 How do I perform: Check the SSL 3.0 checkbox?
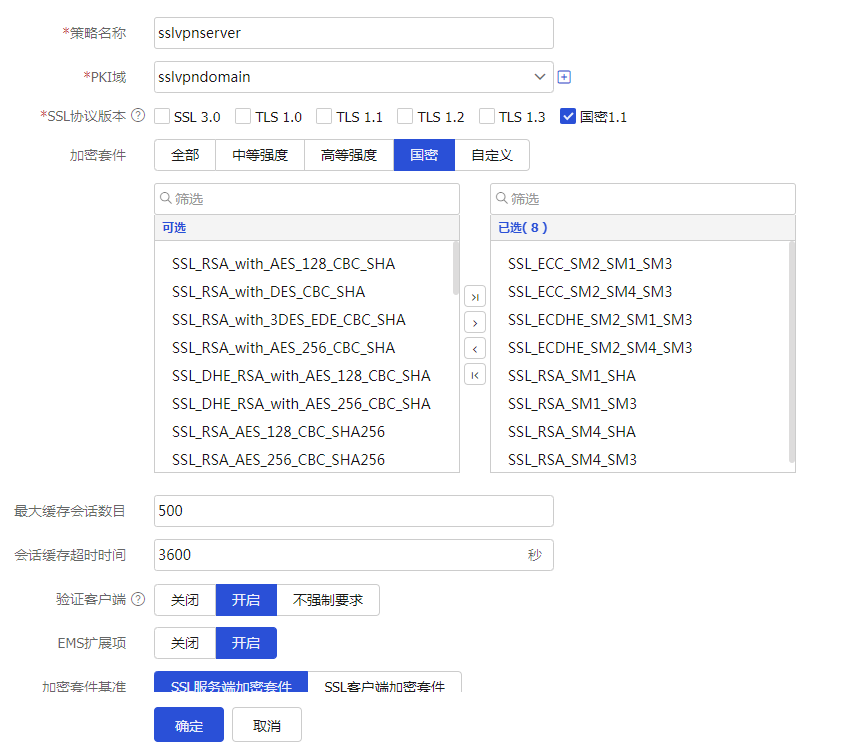162,117
